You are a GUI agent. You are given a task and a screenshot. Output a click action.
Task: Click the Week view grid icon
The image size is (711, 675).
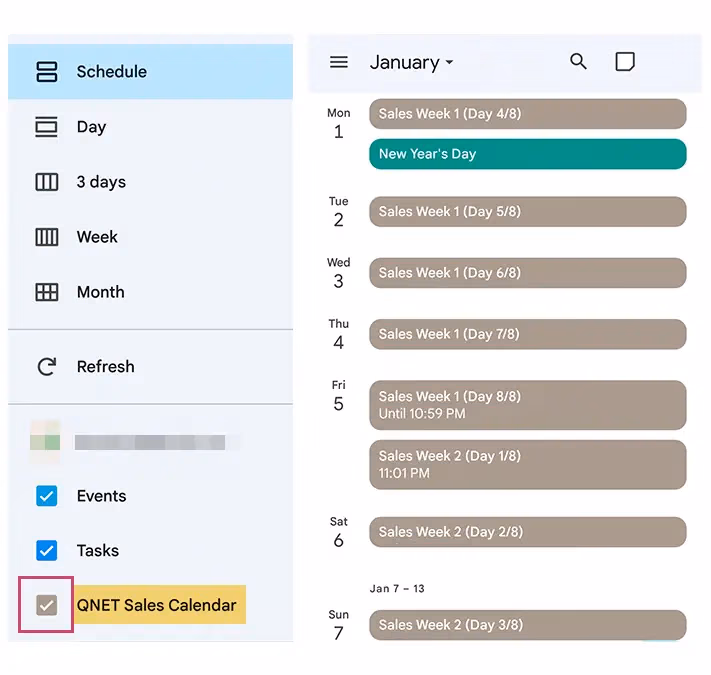pyautogui.click(x=47, y=237)
